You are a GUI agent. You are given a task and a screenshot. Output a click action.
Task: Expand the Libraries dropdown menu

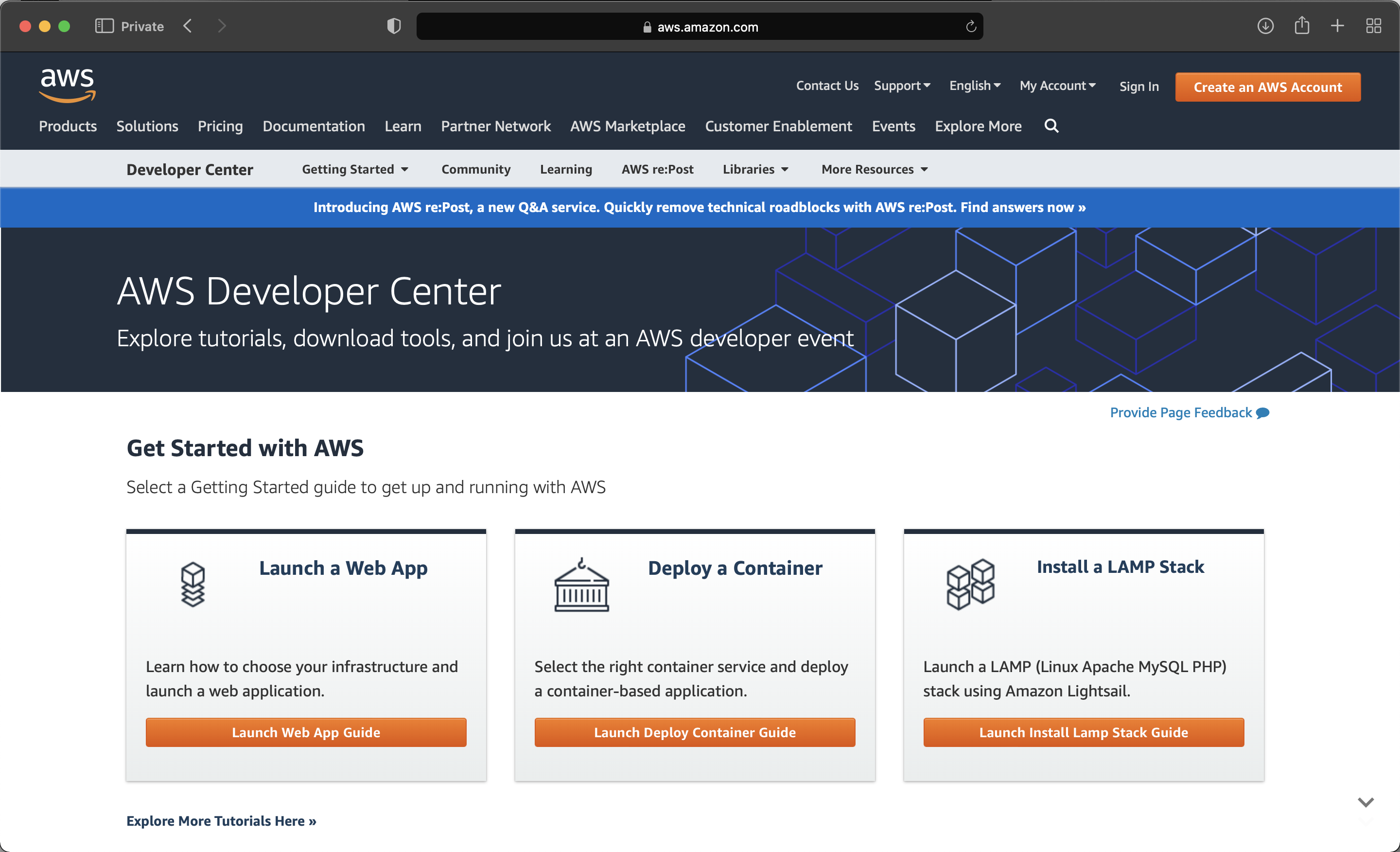tap(756, 168)
